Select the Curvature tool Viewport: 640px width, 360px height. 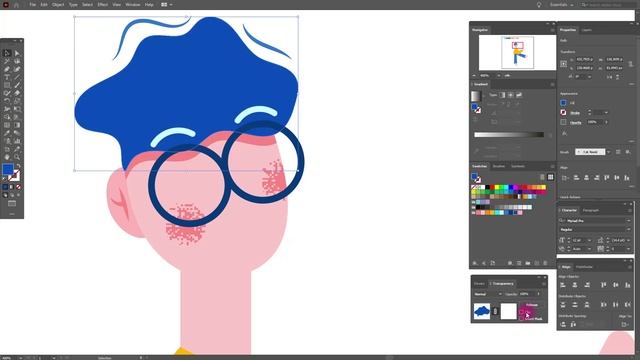(x=17, y=69)
